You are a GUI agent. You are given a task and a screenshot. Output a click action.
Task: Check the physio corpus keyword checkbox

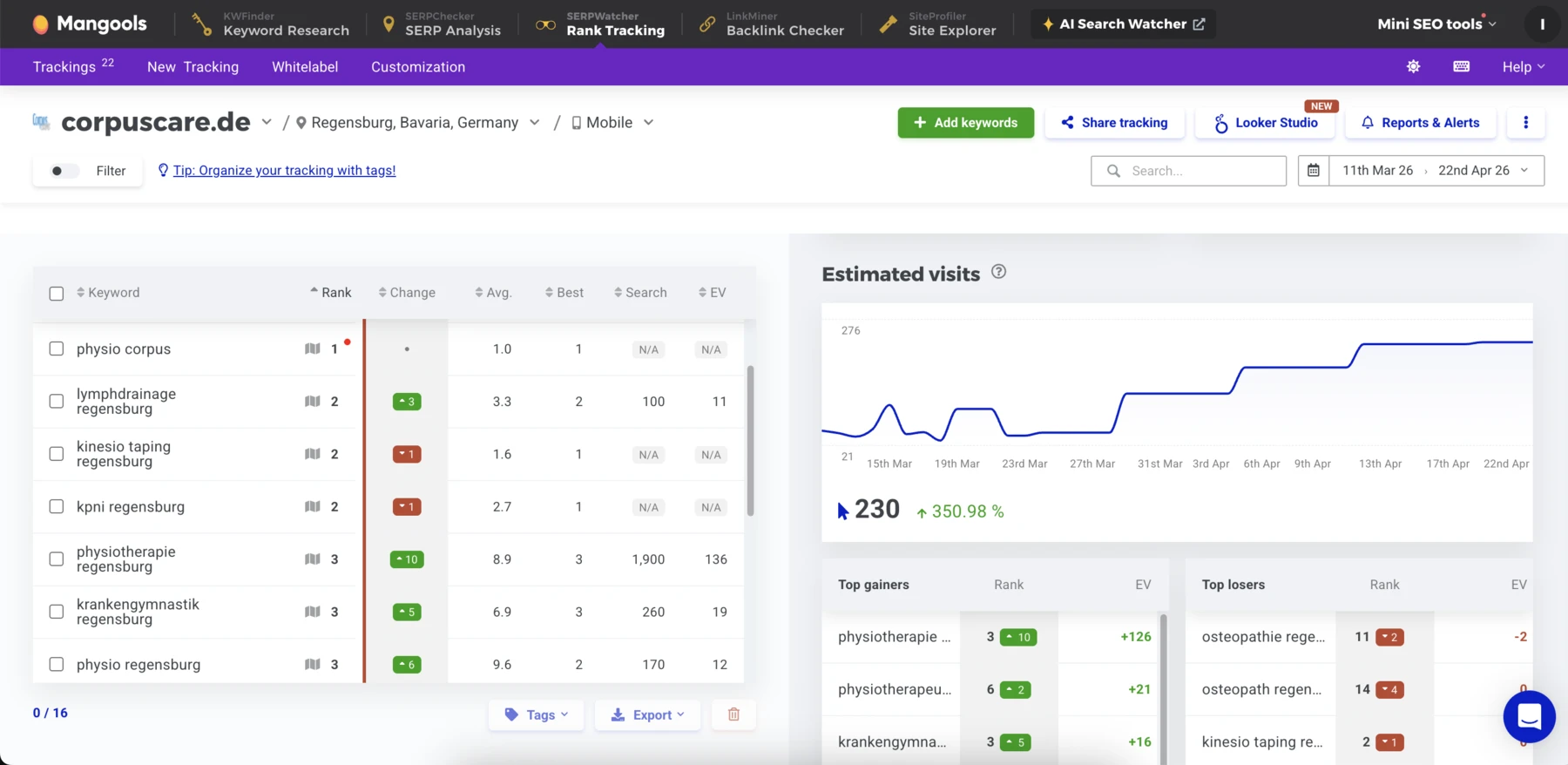[x=57, y=349]
